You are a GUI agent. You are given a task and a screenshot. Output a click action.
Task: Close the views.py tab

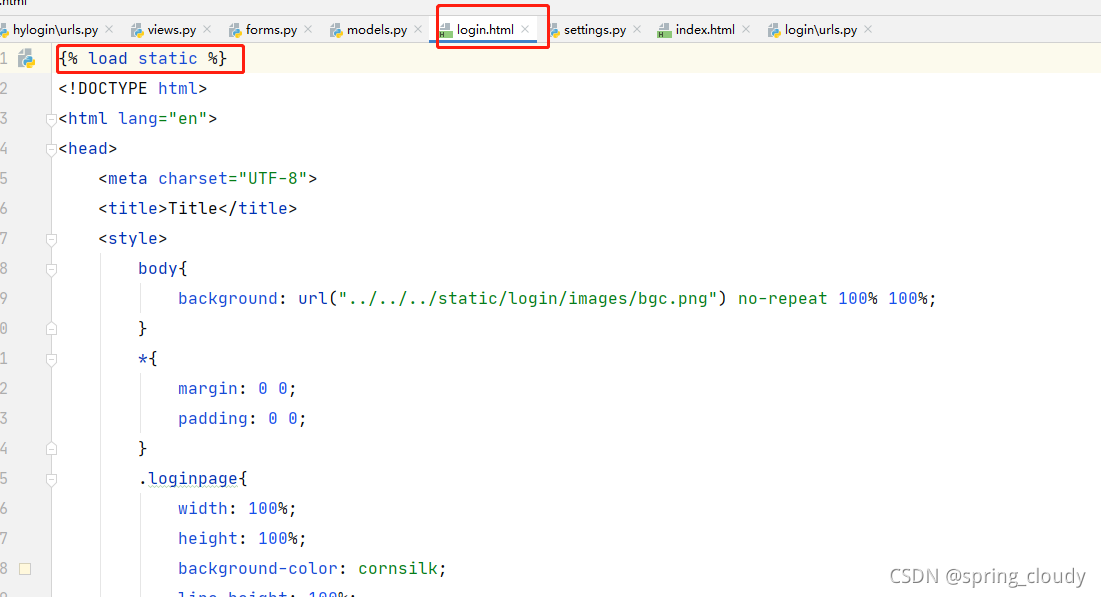(x=207, y=29)
